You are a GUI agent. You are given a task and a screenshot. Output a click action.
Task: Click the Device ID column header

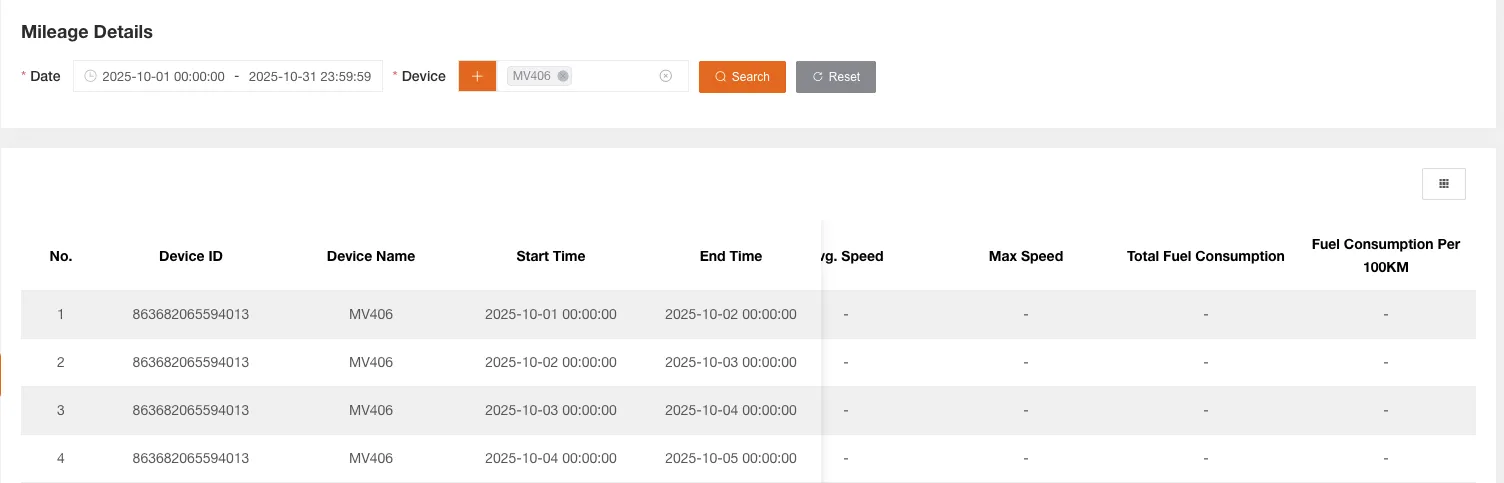coord(191,256)
